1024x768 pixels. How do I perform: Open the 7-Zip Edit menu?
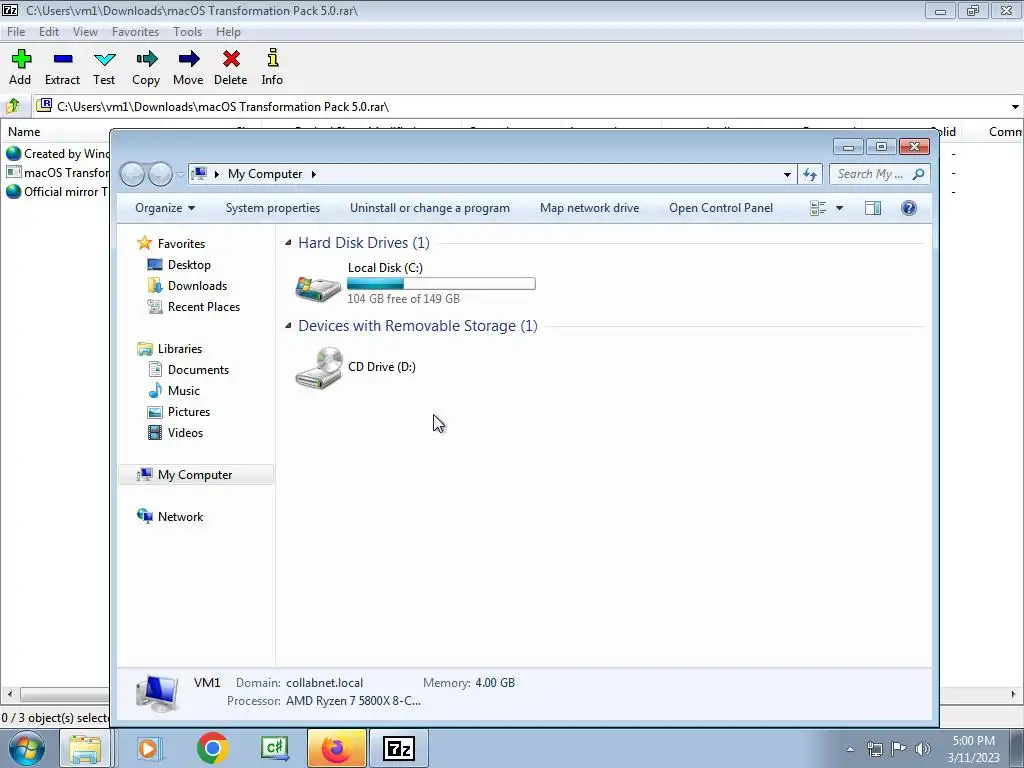(x=49, y=31)
